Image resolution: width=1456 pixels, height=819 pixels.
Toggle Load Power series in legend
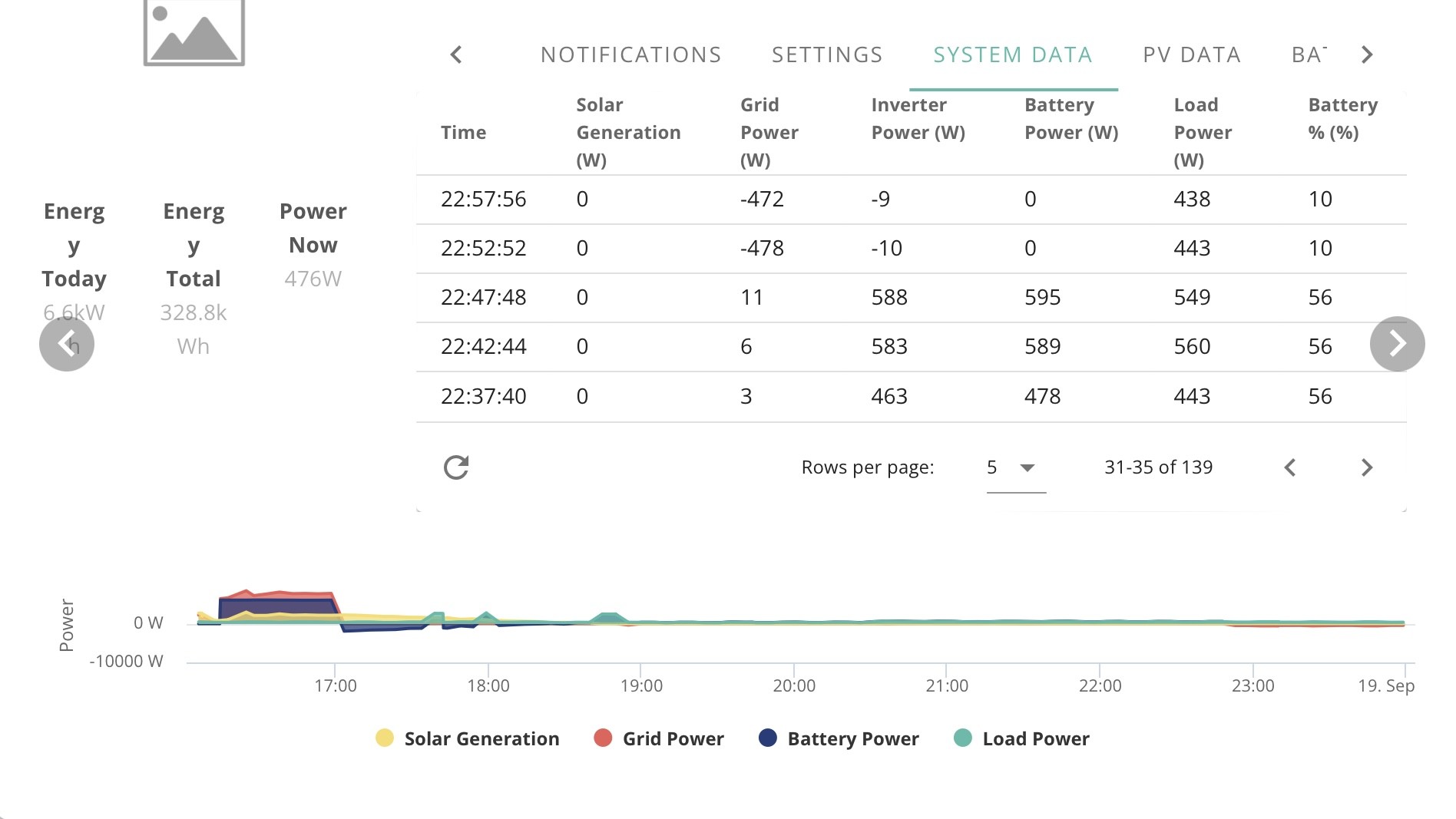pos(1021,738)
